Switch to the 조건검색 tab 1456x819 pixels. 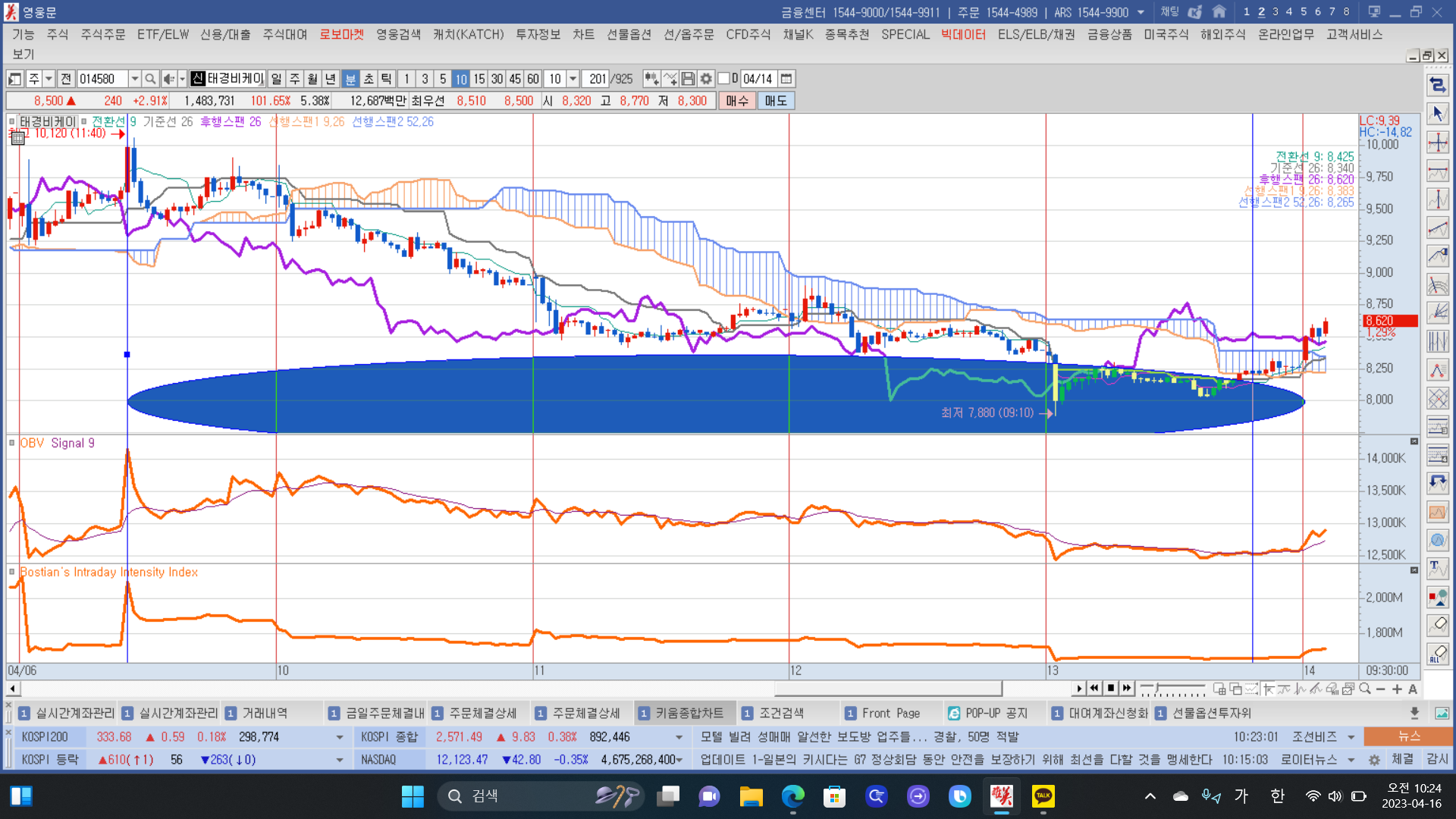[780, 713]
